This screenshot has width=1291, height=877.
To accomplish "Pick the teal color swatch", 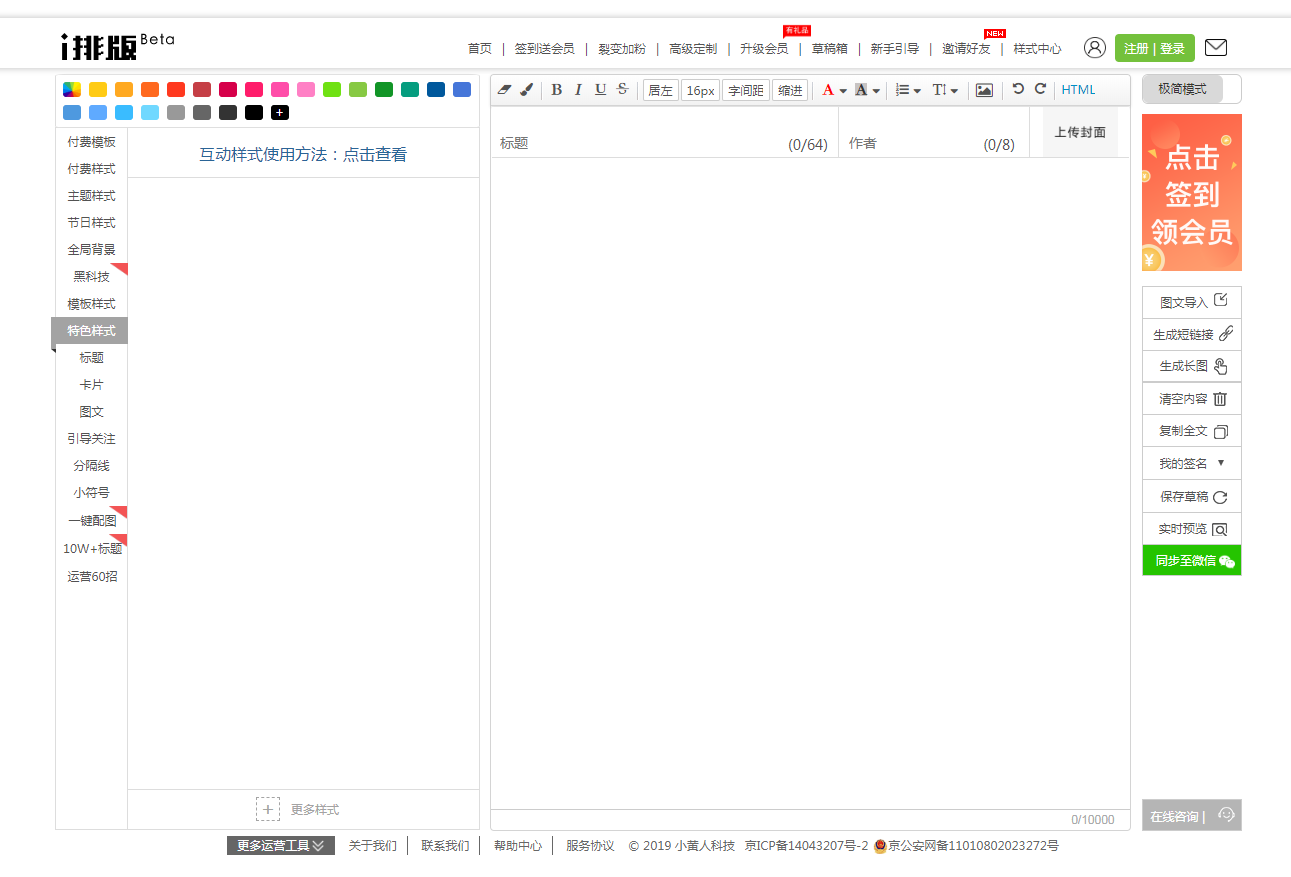I will click(410, 89).
